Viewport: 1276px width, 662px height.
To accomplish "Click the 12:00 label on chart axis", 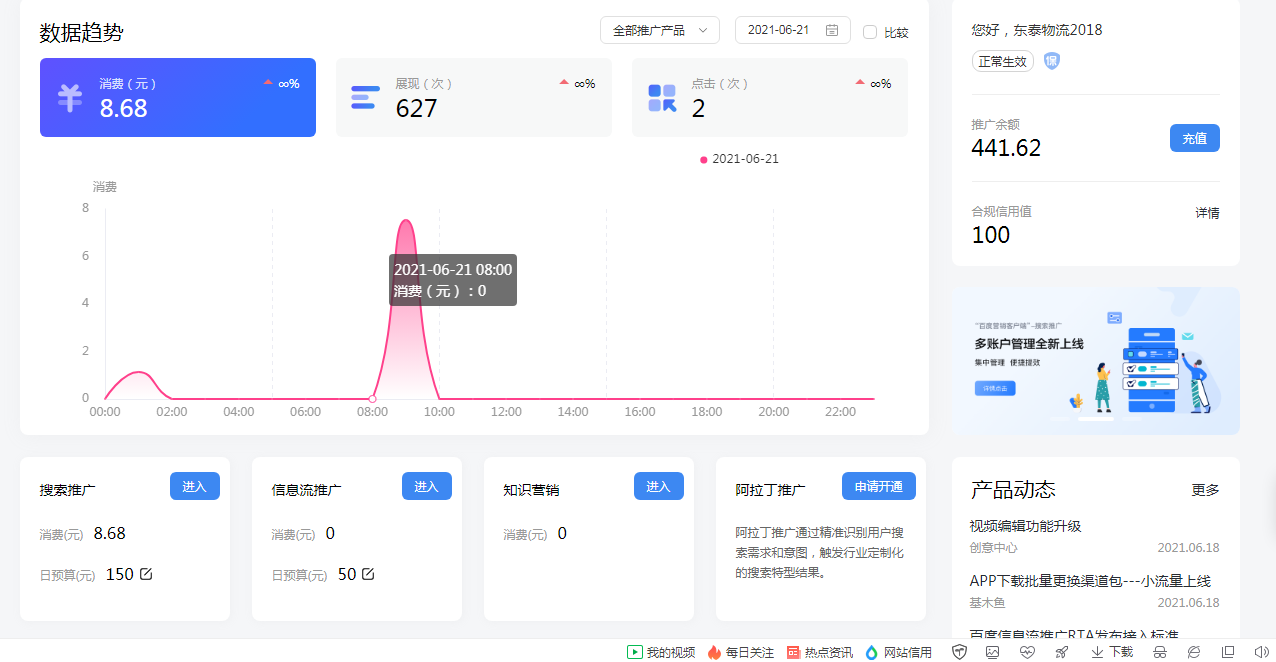I will click(506, 412).
